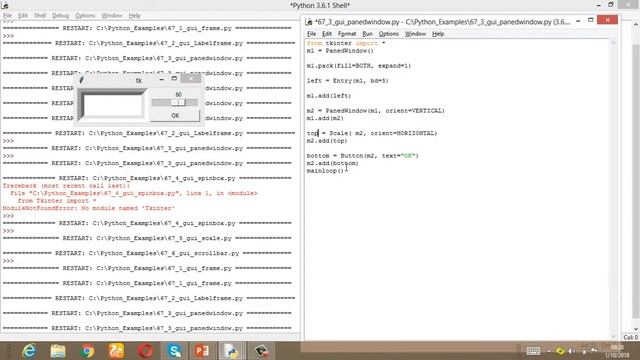Image resolution: width=640 pixels, height=360 pixels.
Task: Open Help menu in Python Shell
Action: (x=134, y=16)
